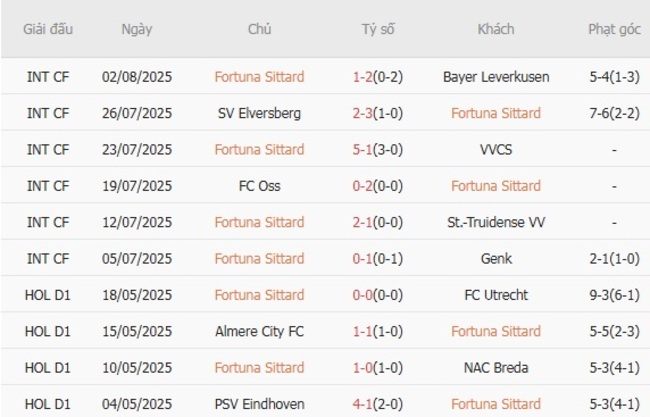Select the "Tỷ số" column header
This screenshot has width=650, height=417.
click(378, 29)
